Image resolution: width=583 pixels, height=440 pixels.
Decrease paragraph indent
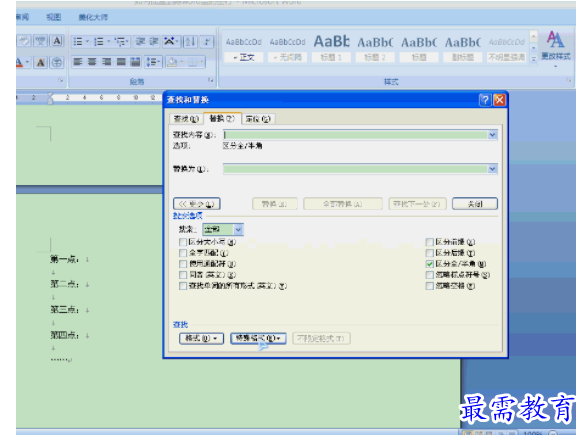click(140, 41)
